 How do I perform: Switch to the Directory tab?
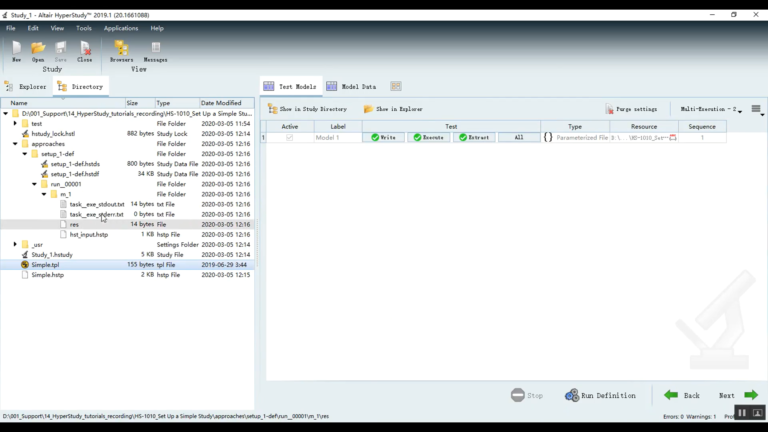[81, 87]
